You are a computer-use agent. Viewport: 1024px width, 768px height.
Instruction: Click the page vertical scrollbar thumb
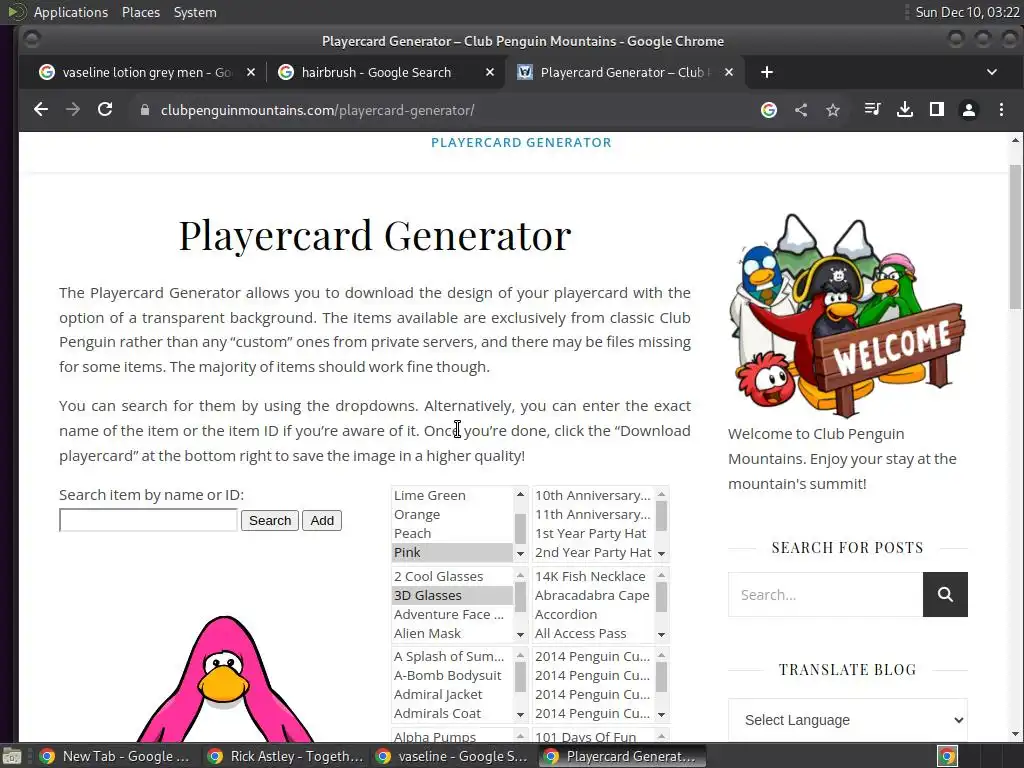coord(1016,235)
